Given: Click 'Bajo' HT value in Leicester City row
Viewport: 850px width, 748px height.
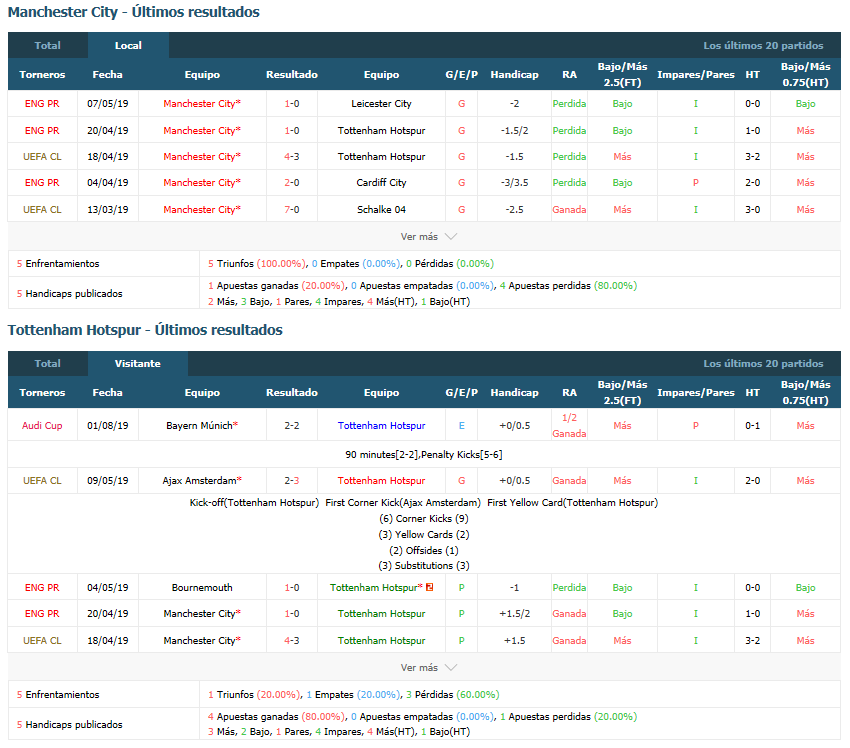Looking at the screenshot, I should tap(806, 104).
